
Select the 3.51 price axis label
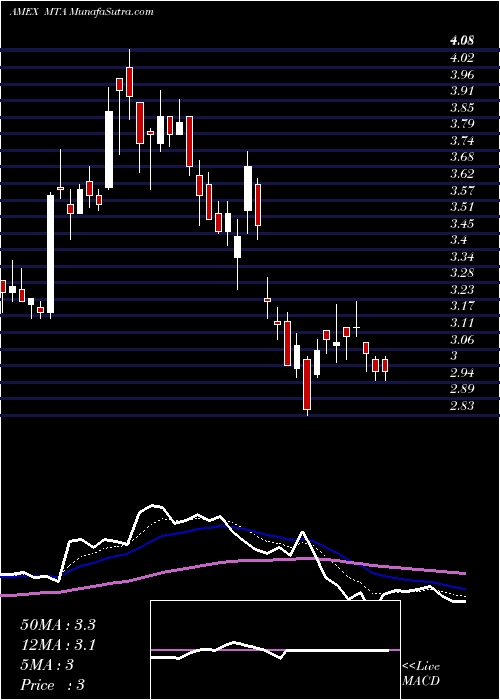[x=462, y=208]
